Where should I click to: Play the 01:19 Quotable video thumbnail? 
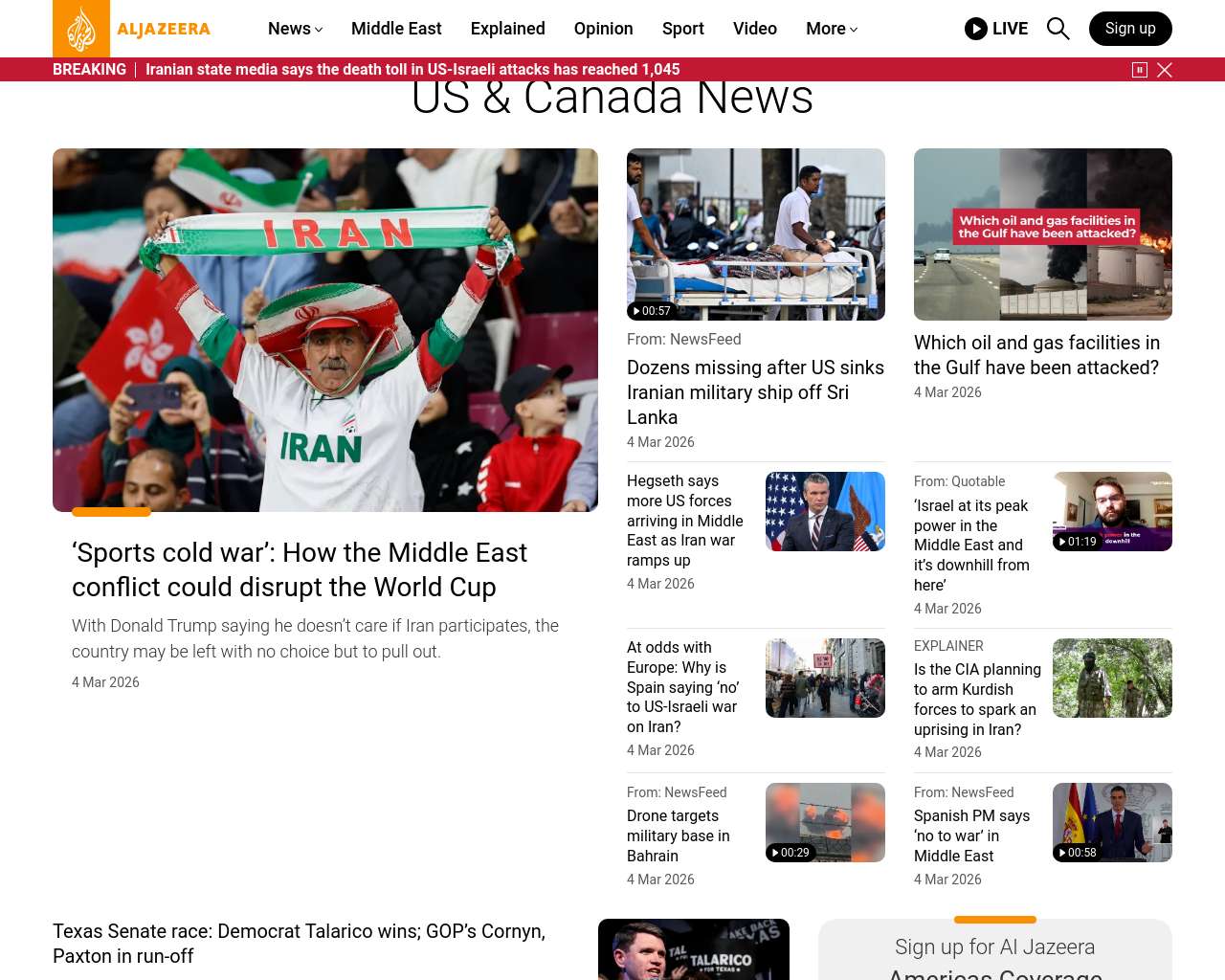coord(1112,511)
